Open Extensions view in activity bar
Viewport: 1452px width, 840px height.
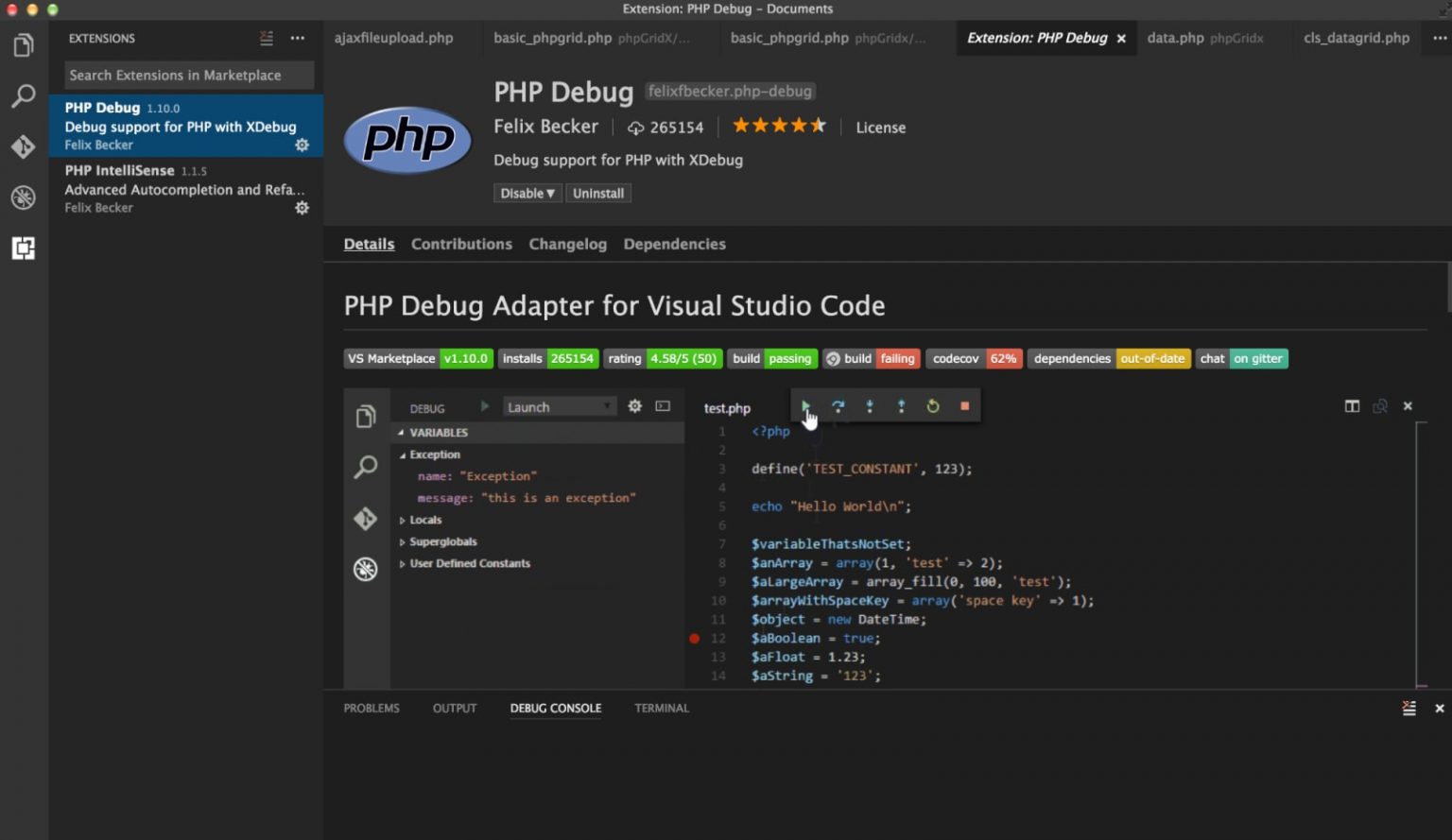coord(24,249)
